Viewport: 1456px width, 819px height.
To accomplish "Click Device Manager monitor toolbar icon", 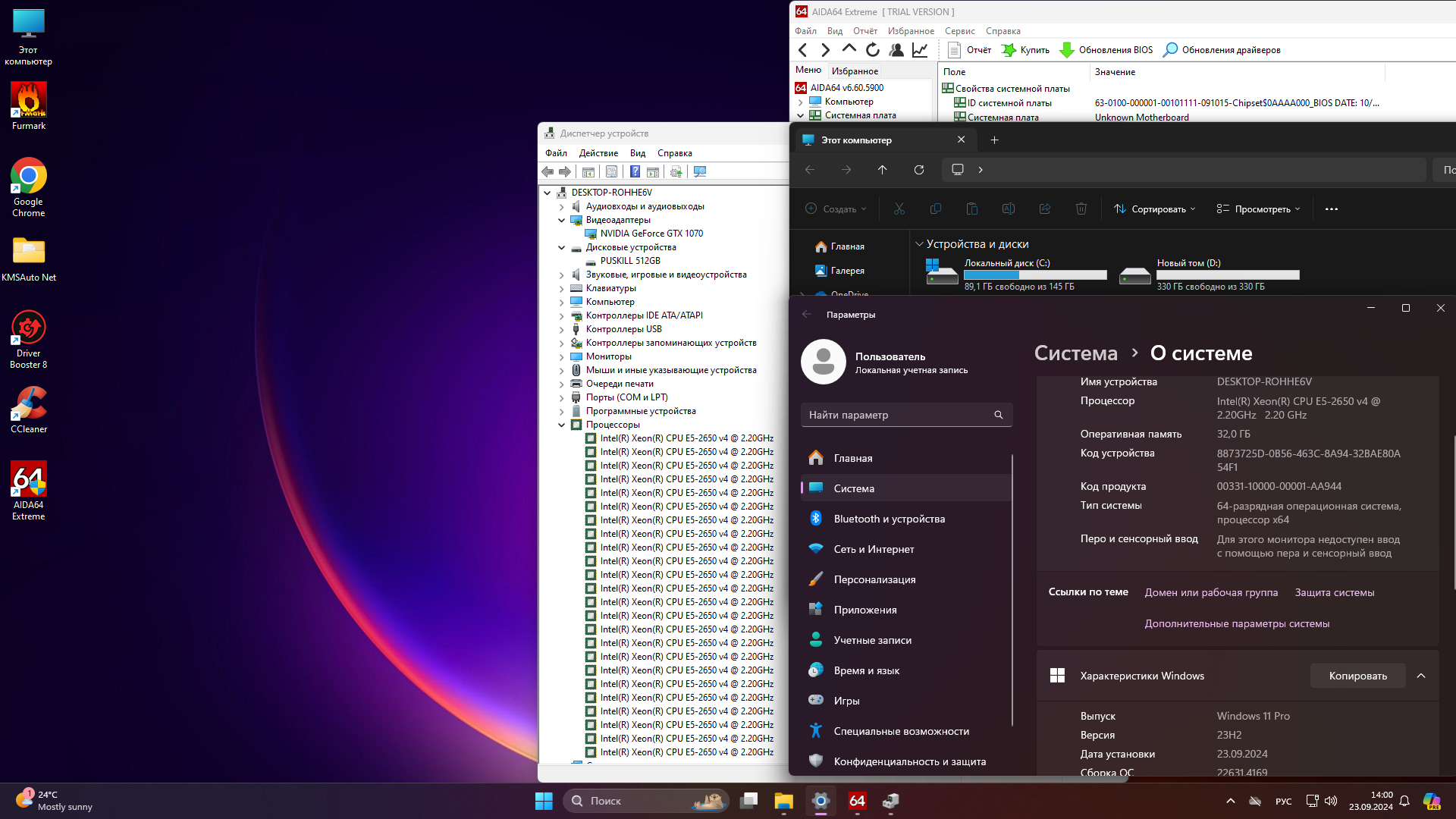I will [x=700, y=172].
